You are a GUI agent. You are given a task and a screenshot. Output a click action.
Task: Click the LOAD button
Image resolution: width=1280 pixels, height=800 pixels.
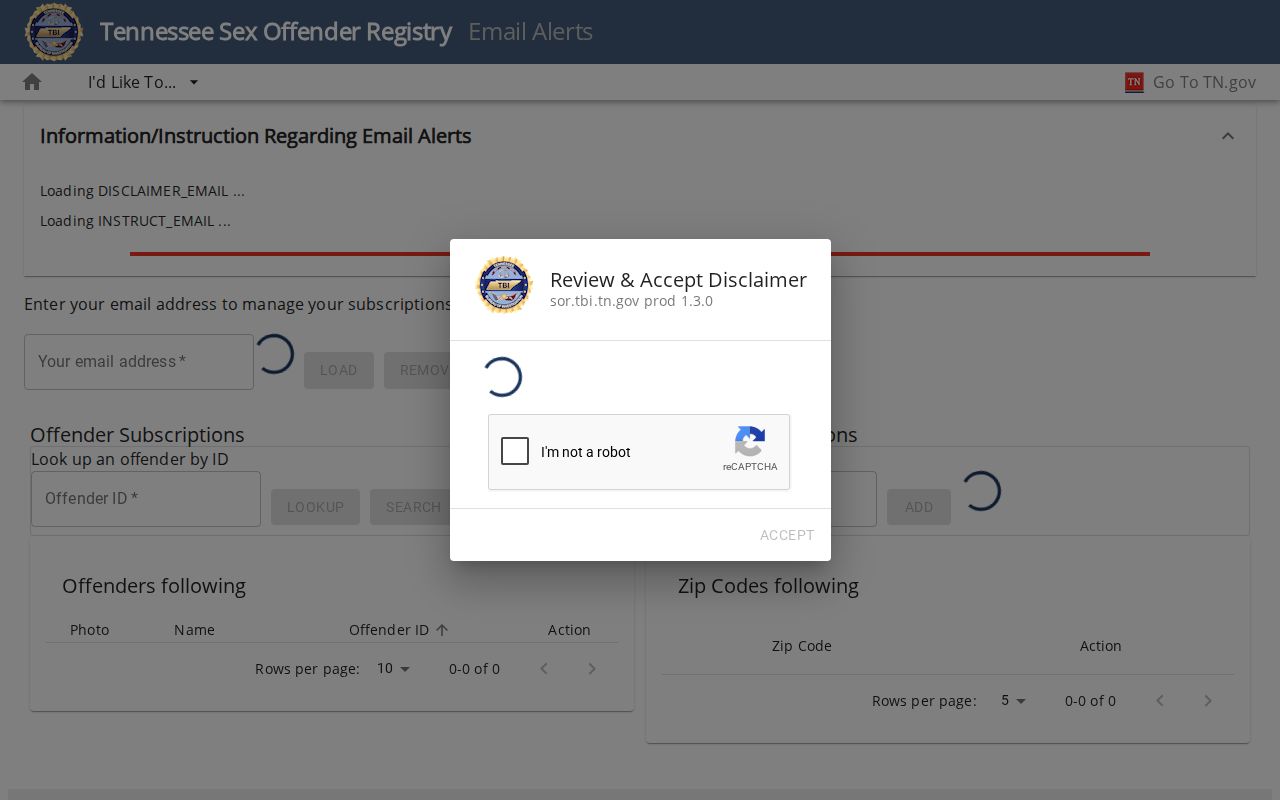(x=338, y=370)
